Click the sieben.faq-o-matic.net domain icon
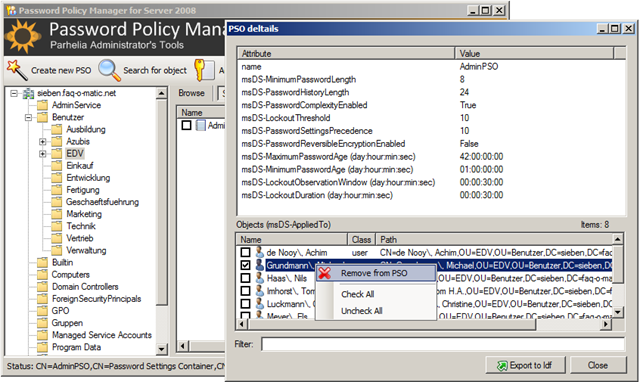Screen dimensions: 640x382 coord(28,93)
